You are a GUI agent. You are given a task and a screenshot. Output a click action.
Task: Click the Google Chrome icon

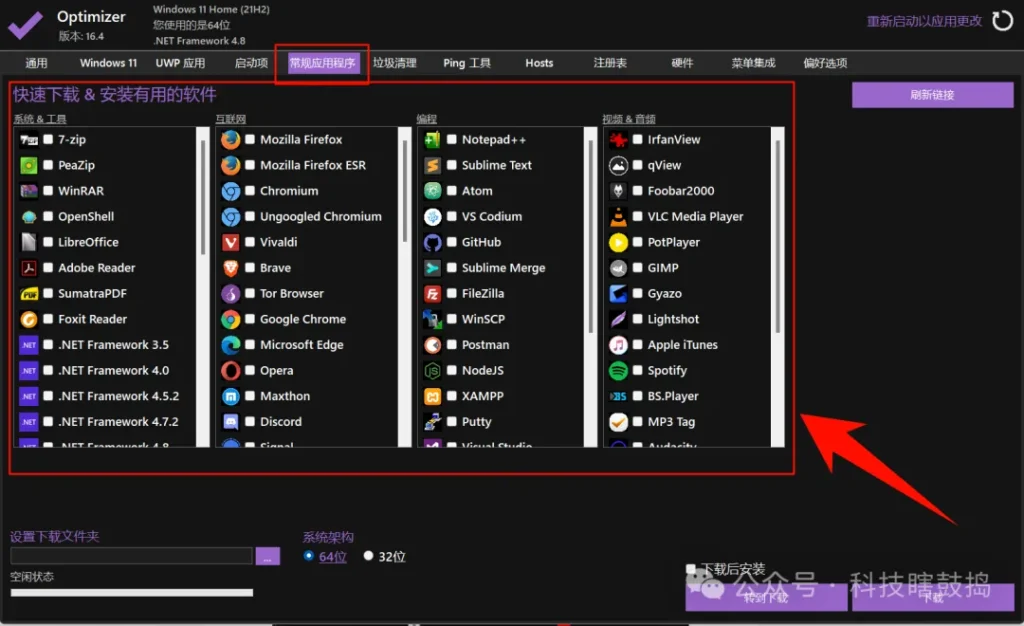[x=231, y=319]
